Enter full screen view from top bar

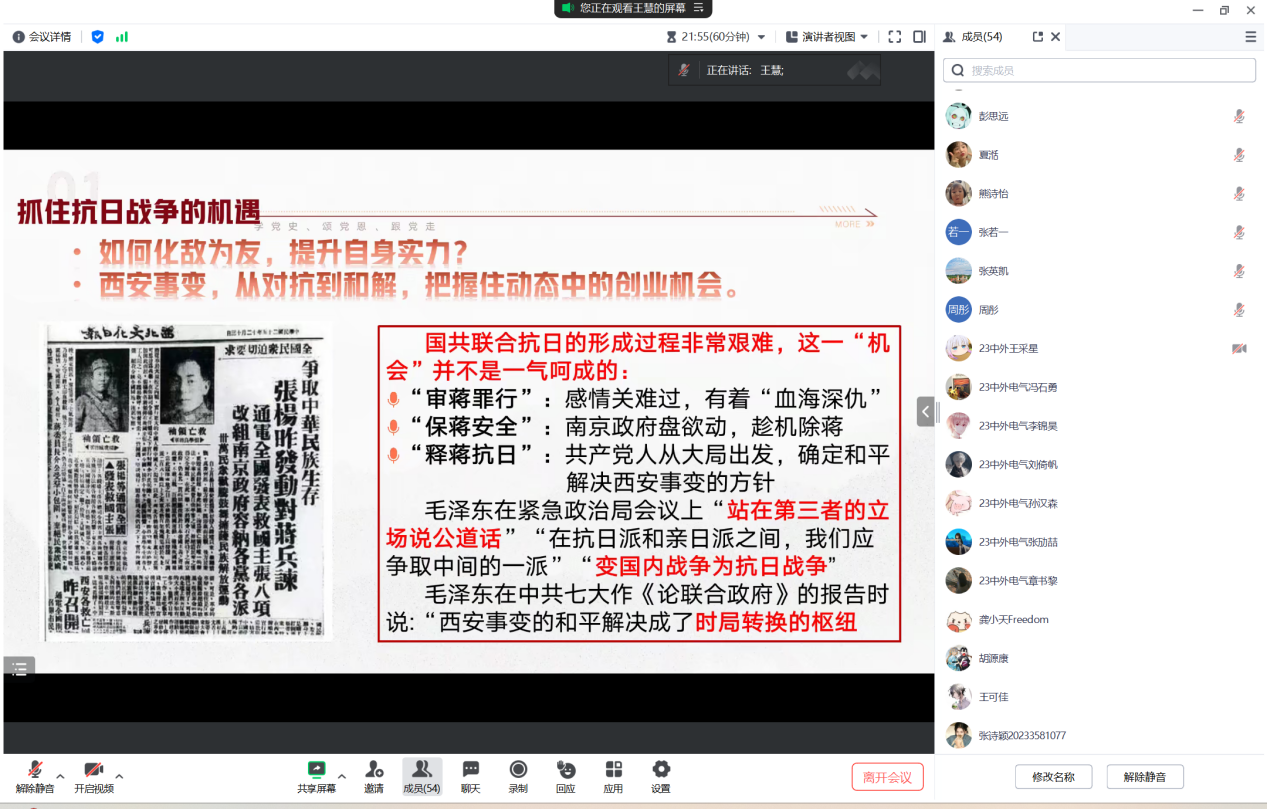(x=894, y=37)
